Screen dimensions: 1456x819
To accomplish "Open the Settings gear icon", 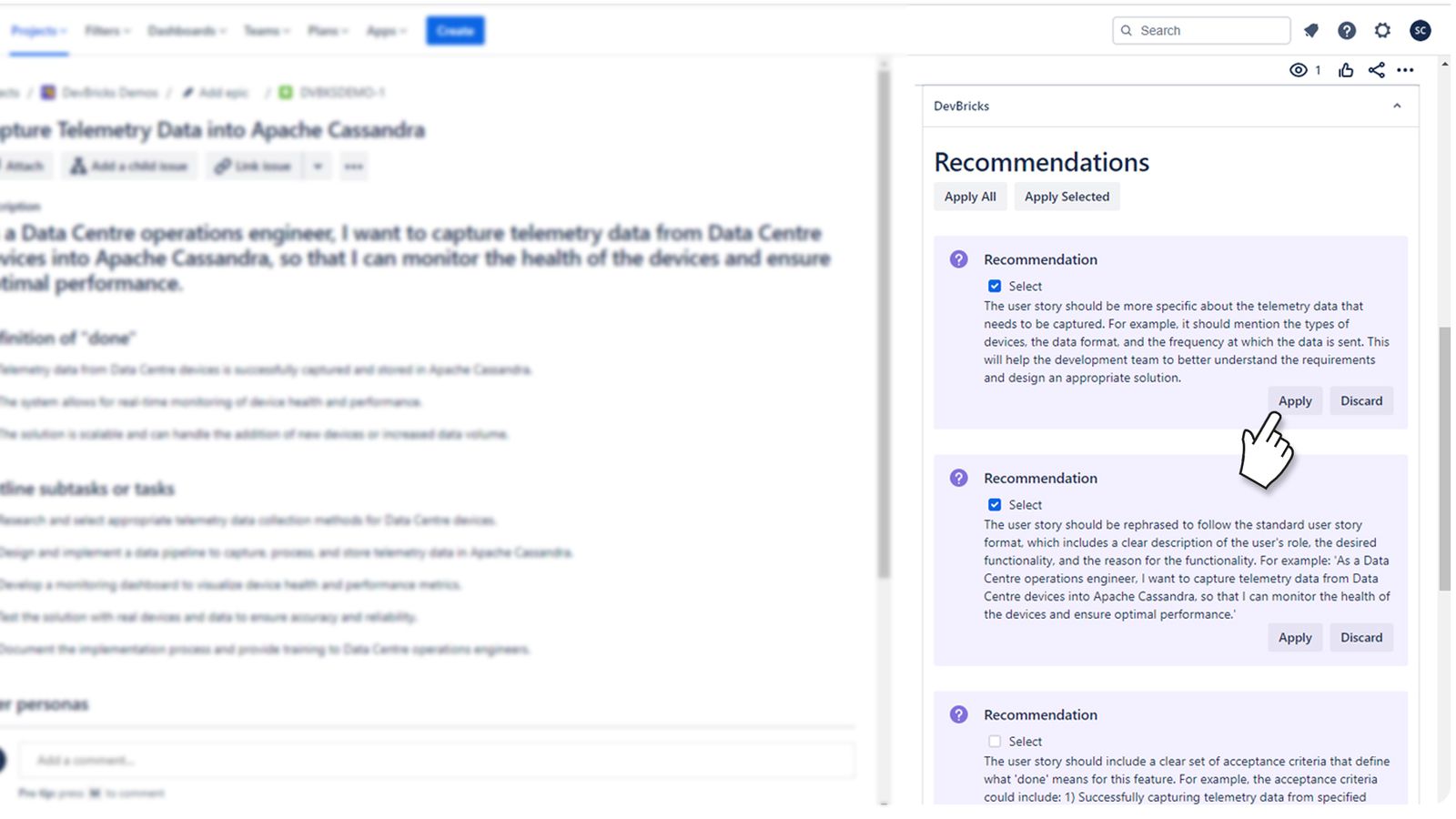I will [1382, 30].
